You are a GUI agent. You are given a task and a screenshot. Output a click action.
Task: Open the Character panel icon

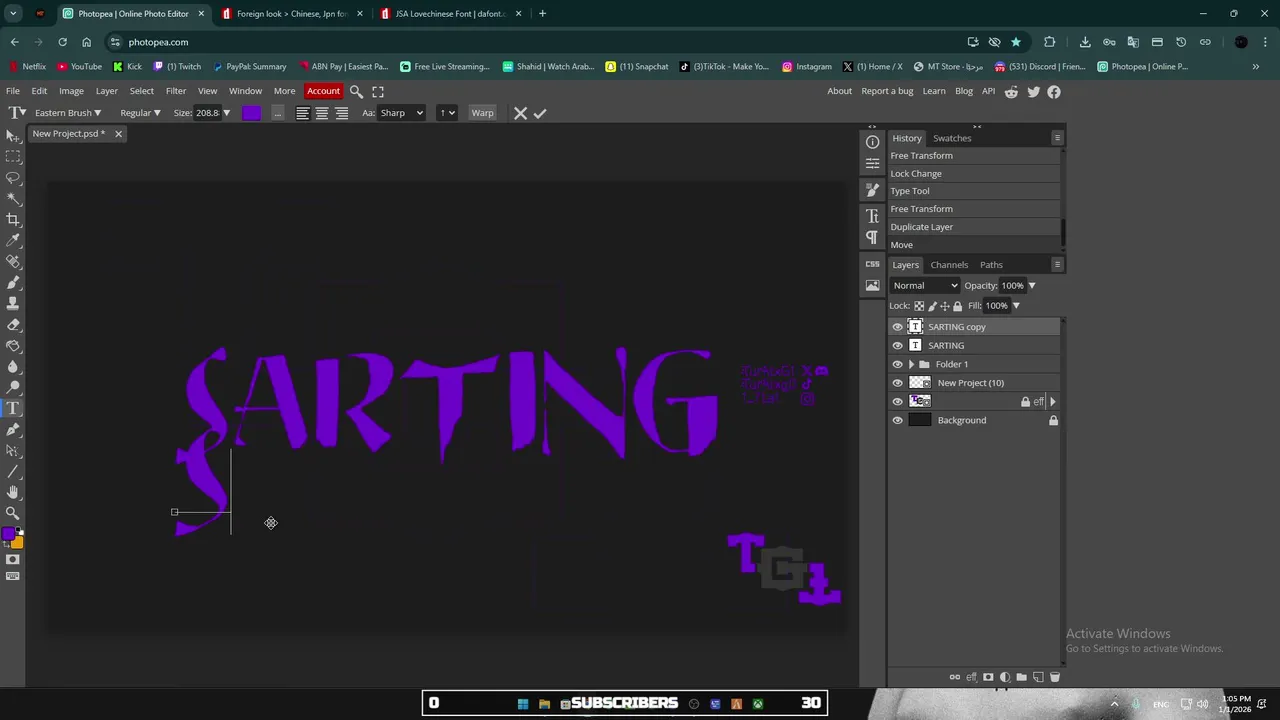tap(872, 216)
